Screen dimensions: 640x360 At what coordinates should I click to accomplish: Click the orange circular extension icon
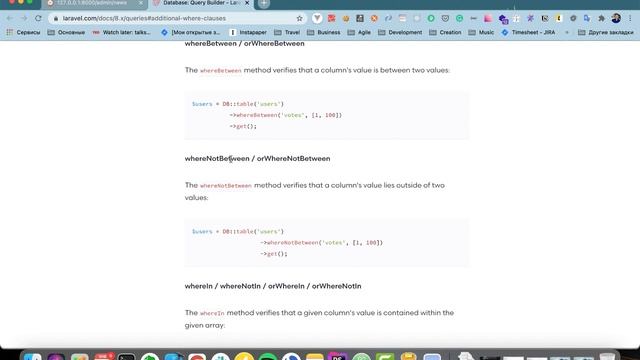[374, 18]
